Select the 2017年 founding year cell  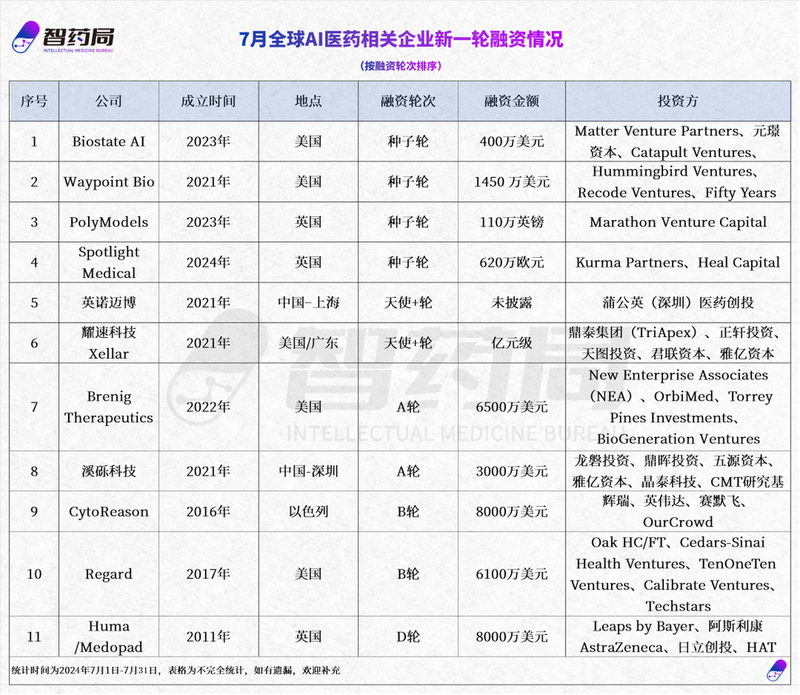209,574
